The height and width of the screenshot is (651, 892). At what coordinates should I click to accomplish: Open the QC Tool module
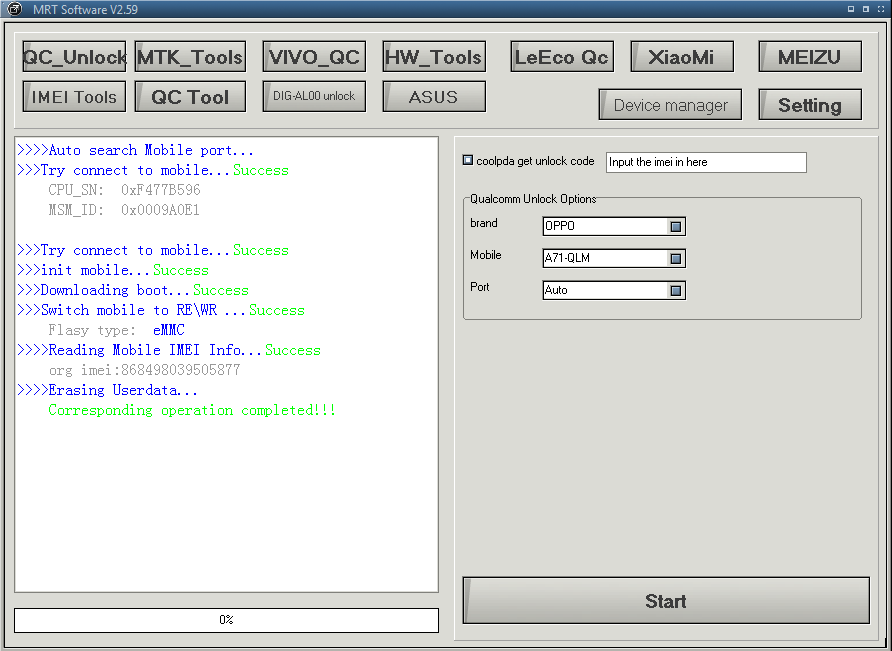click(x=190, y=96)
